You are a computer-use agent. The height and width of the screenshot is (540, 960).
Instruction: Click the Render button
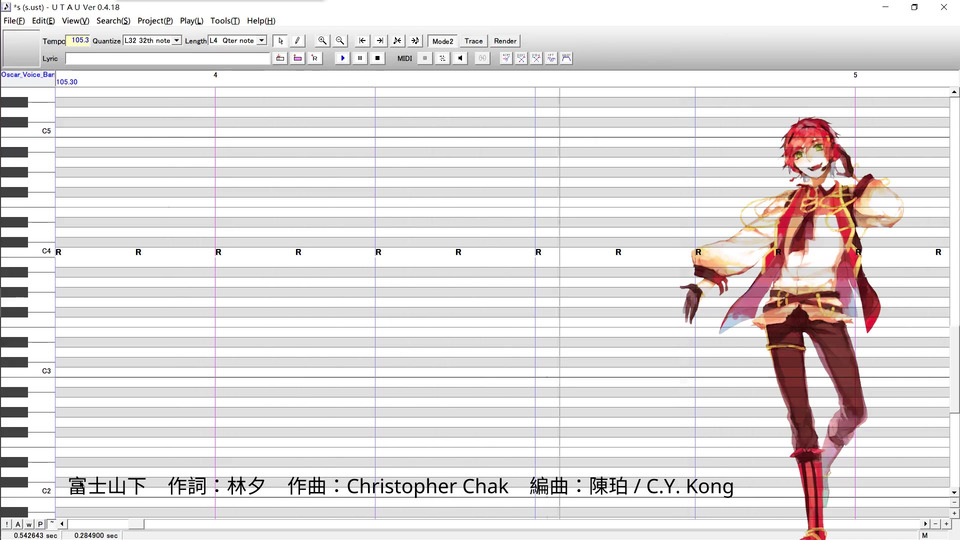[x=505, y=41]
